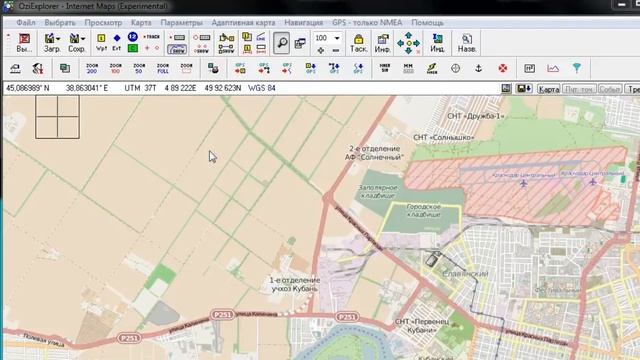Image resolution: width=640 pixels, height=360 pixels.
Task: Click the map view windows icon
Action: tap(300, 43)
